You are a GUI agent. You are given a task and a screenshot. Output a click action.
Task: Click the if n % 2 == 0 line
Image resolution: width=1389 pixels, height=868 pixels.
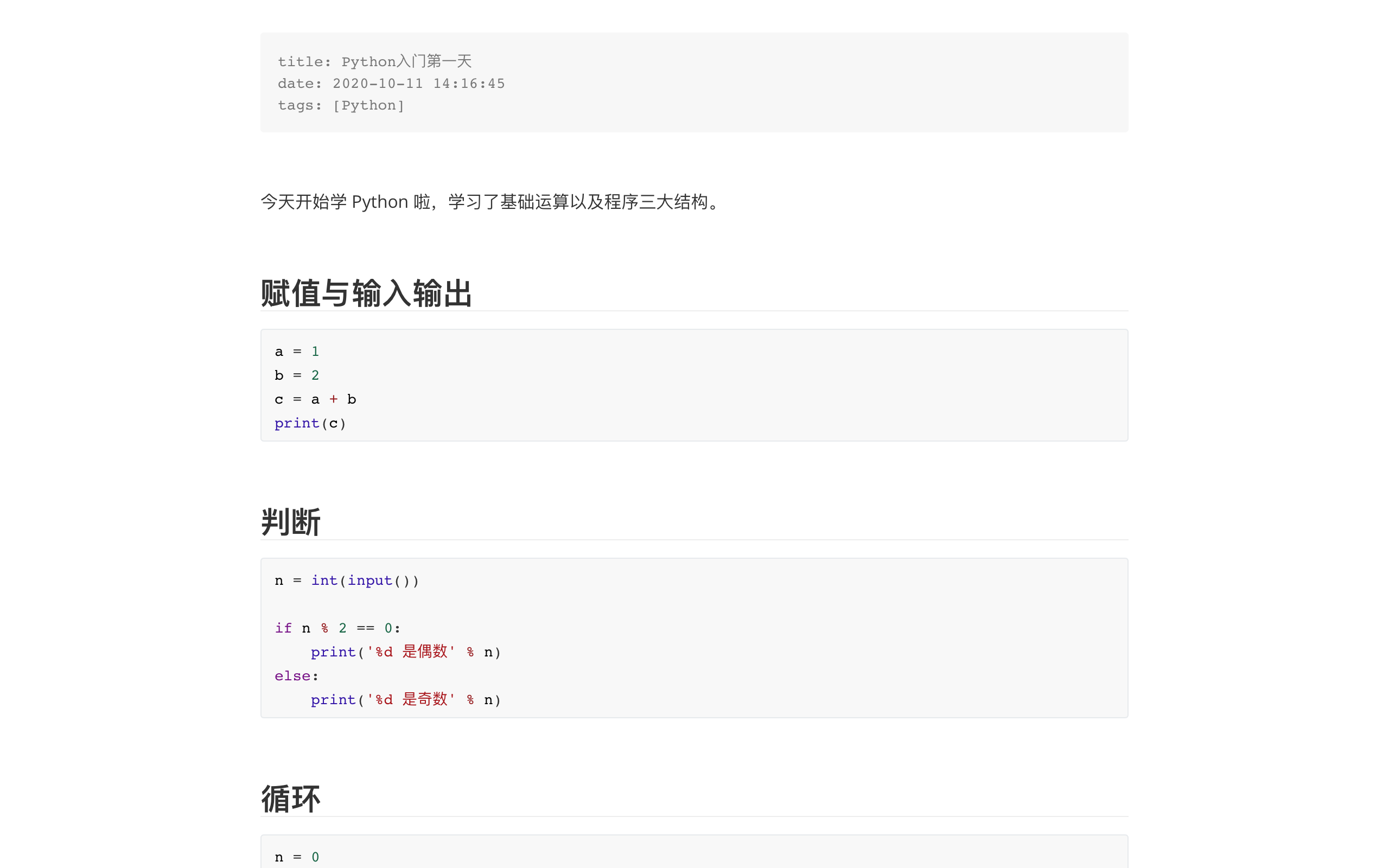tap(337, 629)
